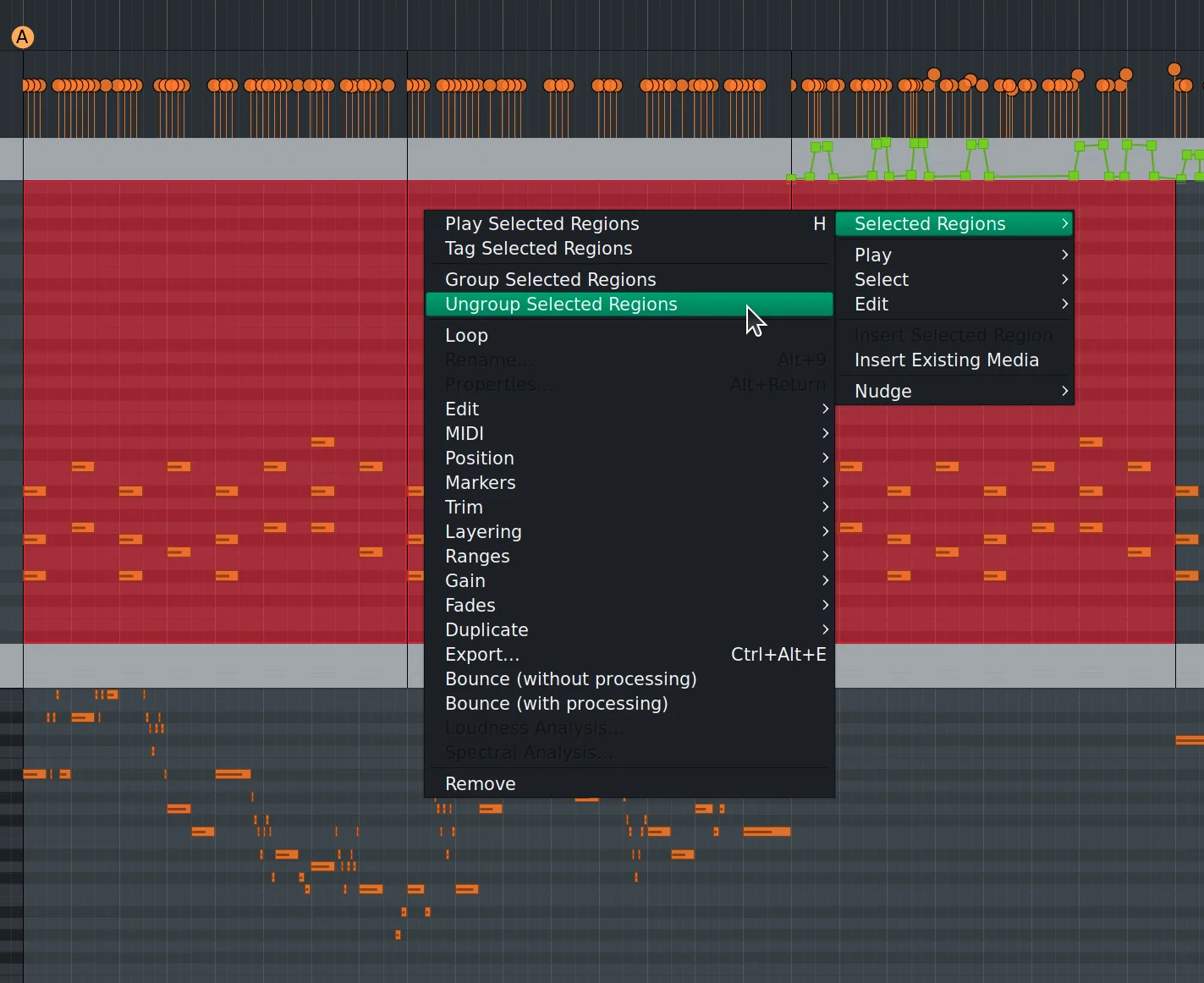The width and height of the screenshot is (1204, 983).
Task: Click the orange A marker icon
Action: click(x=23, y=37)
